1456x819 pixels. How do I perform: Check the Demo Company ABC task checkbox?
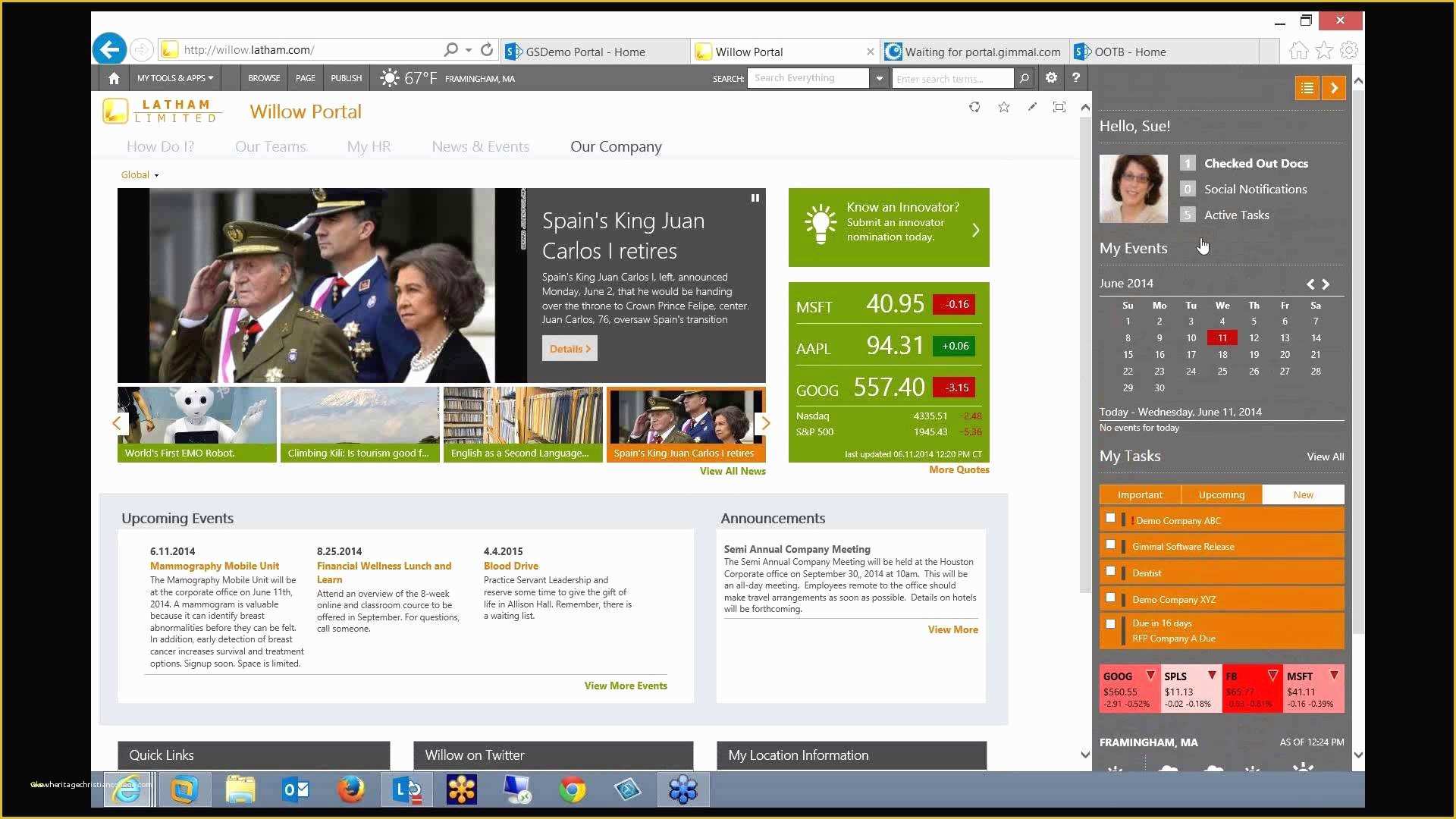(1110, 519)
